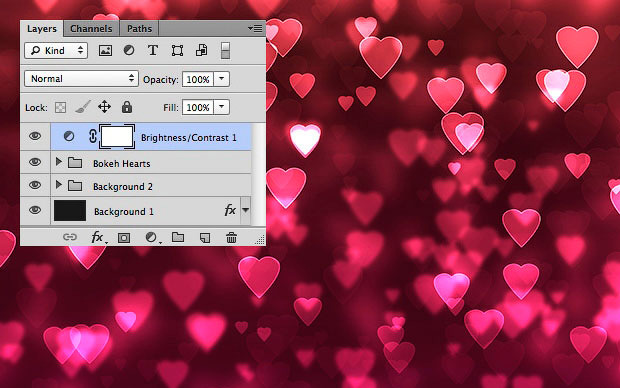620x388 pixels.
Task: Click the Brightness/Contrast adjustment icon
Action: pyautogui.click(x=69, y=136)
